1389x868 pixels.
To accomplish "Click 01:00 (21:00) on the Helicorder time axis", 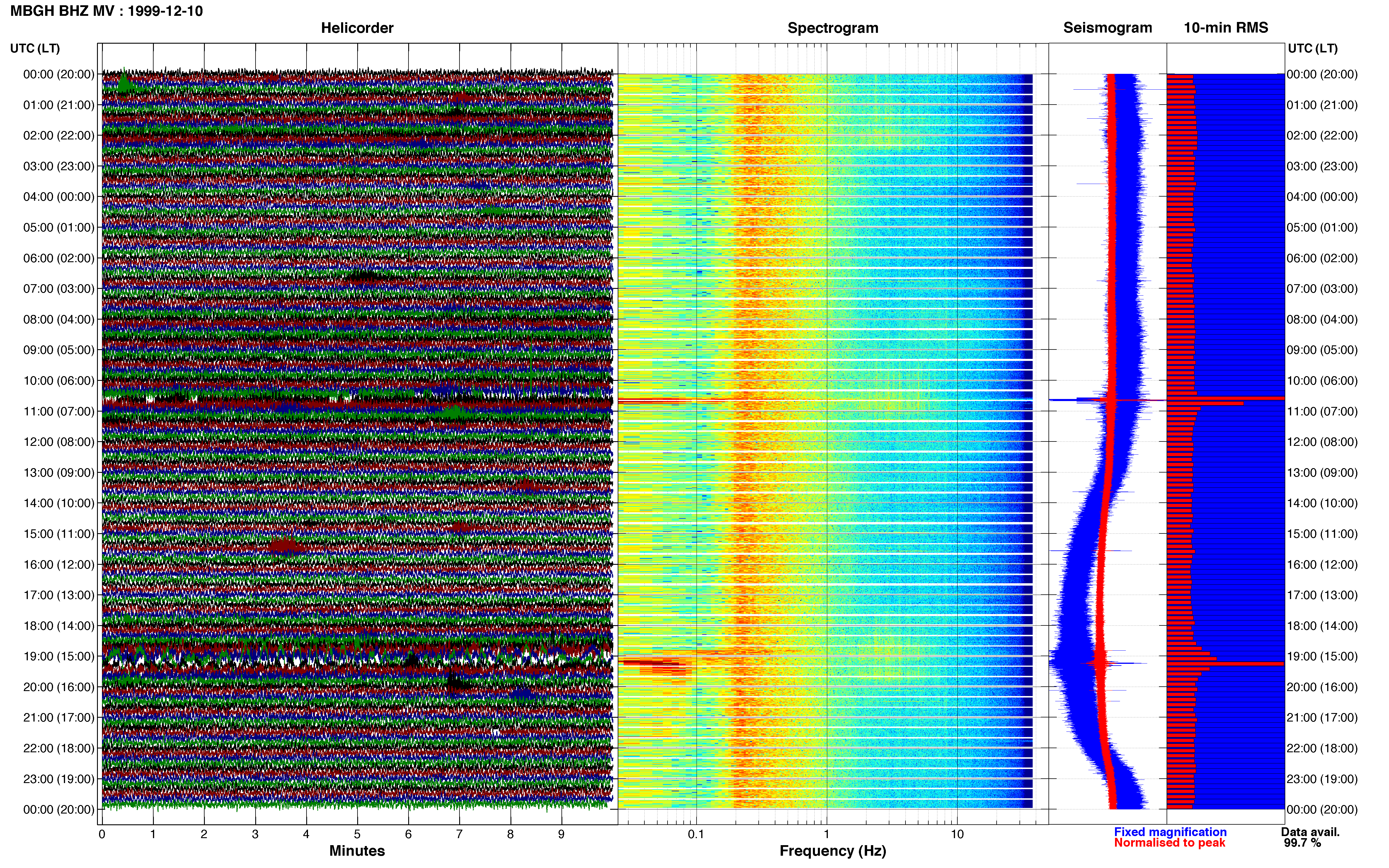I will [x=59, y=105].
